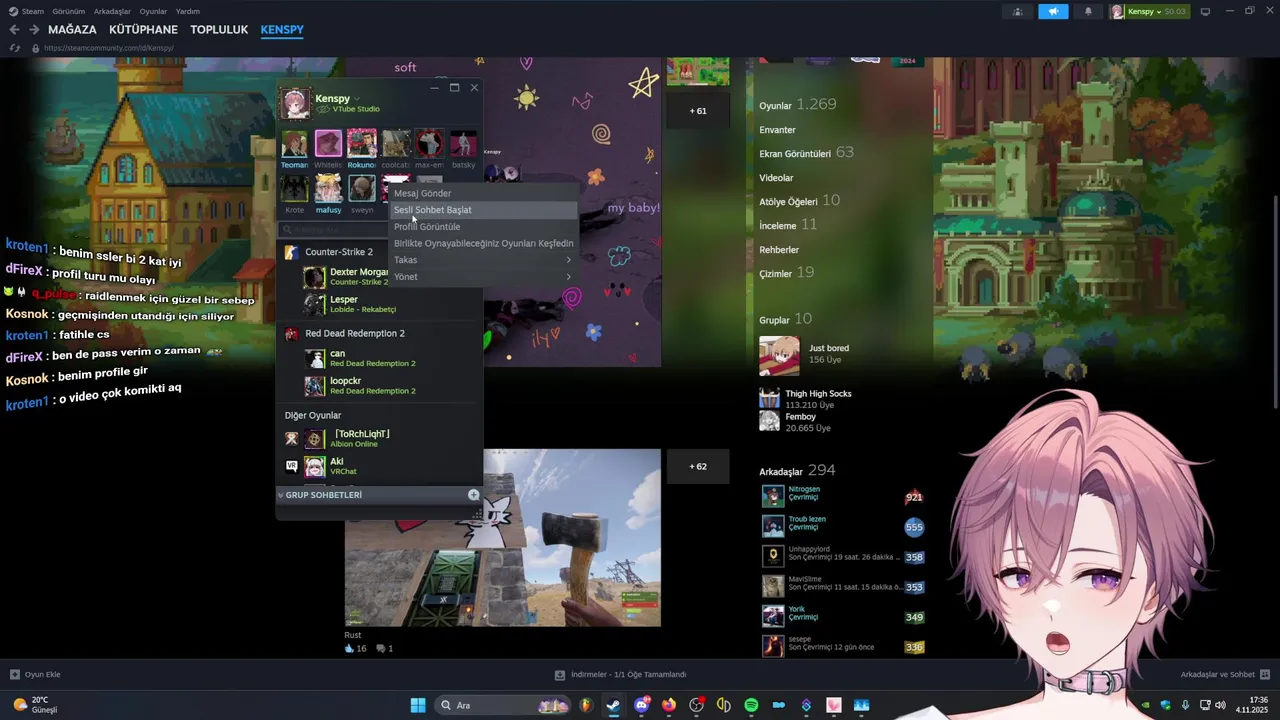The height and width of the screenshot is (720, 1280).
Task: Go forward with the navigation arrow
Action: pyautogui.click(x=34, y=30)
